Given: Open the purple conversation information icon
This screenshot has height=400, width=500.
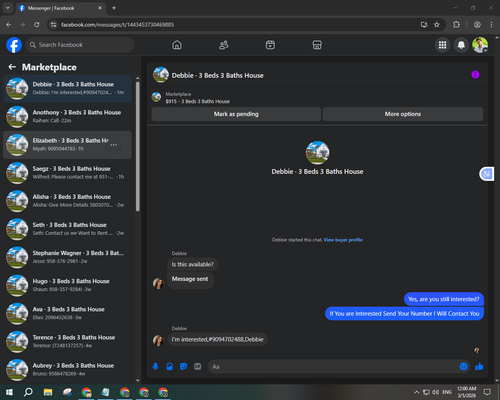Looking at the screenshot, I should tap(475, 75).
